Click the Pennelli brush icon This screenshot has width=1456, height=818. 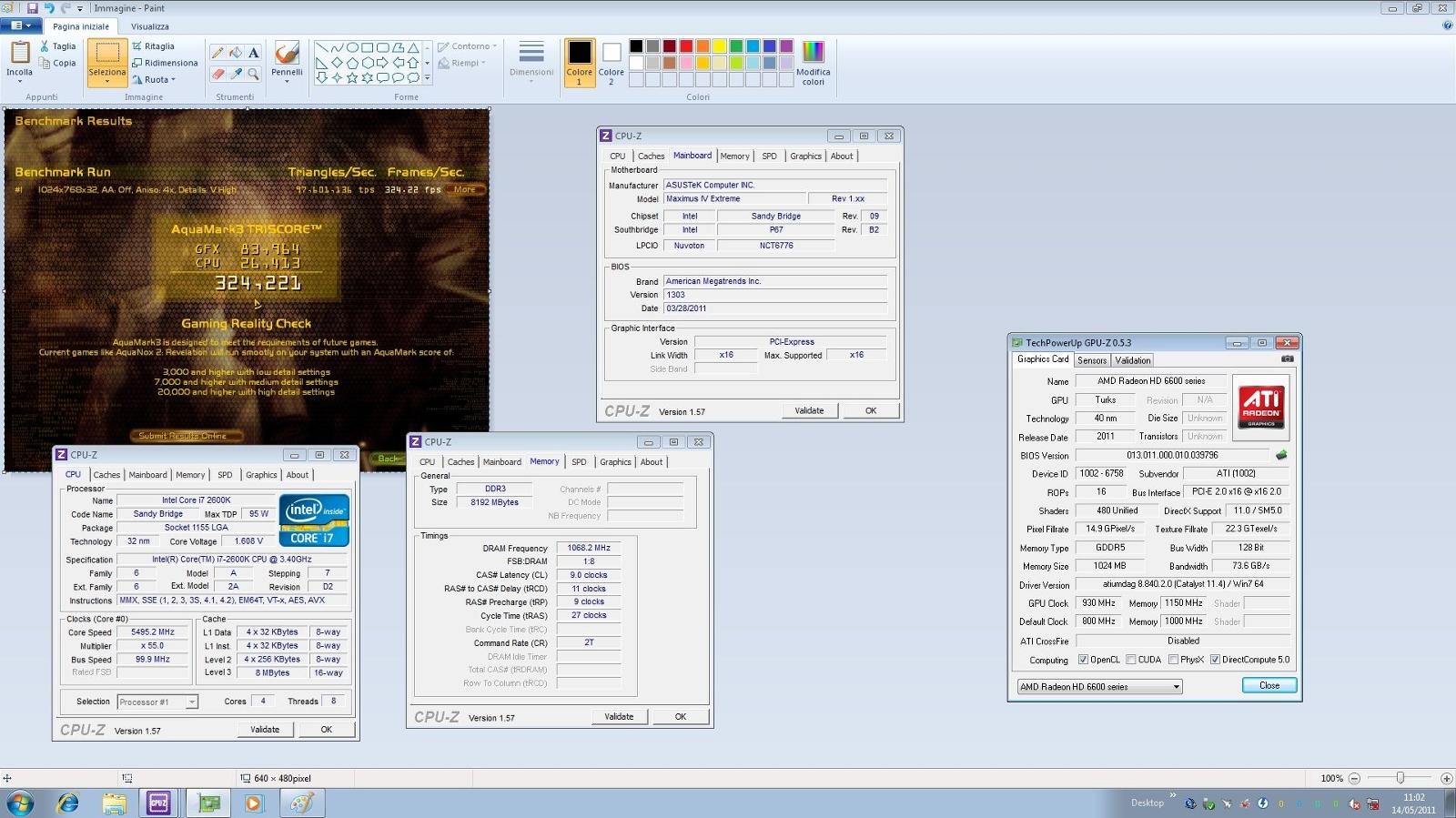click(287, 53)
